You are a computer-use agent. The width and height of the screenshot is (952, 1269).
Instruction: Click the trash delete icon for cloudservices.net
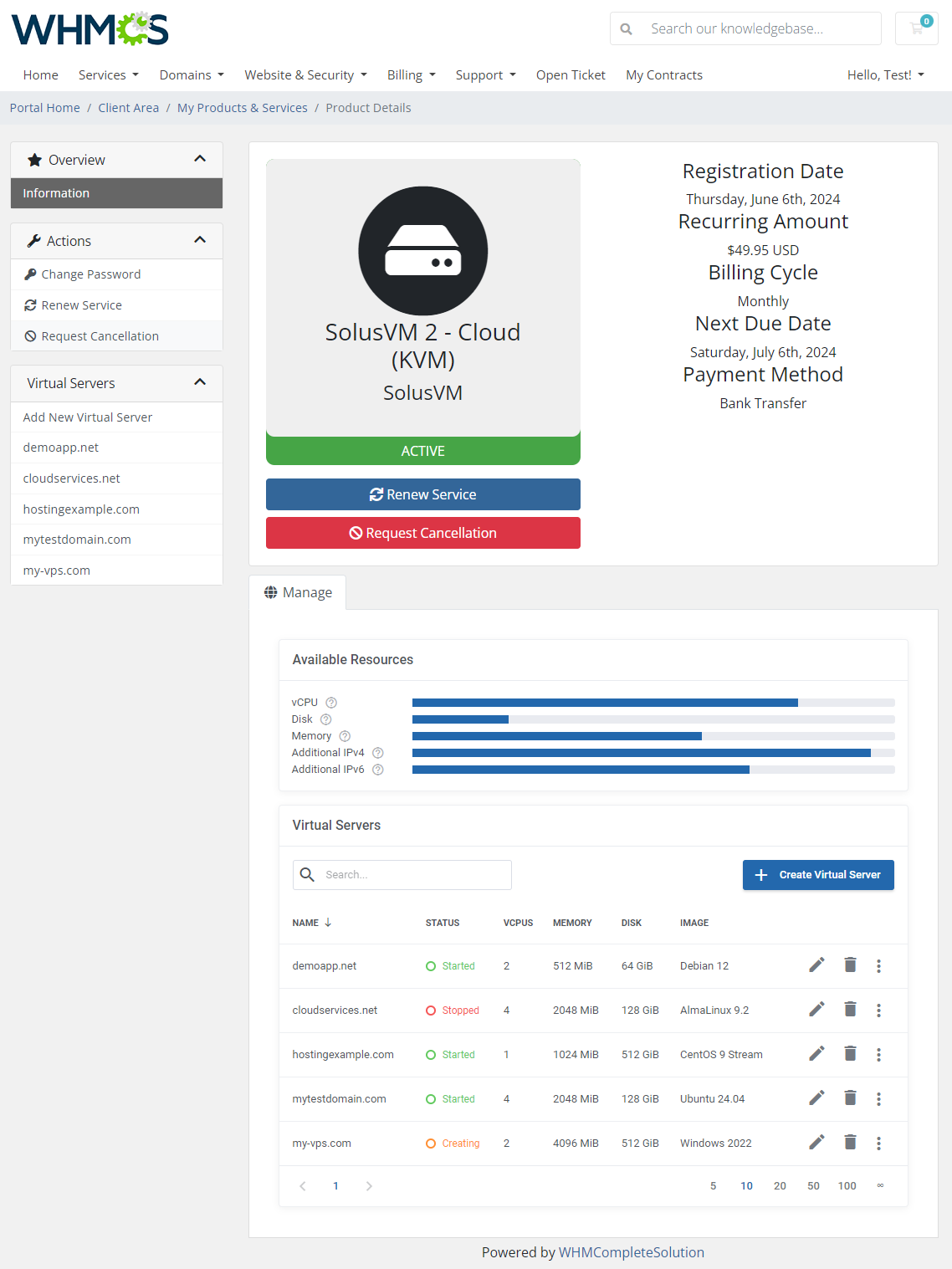(850, 1009)
